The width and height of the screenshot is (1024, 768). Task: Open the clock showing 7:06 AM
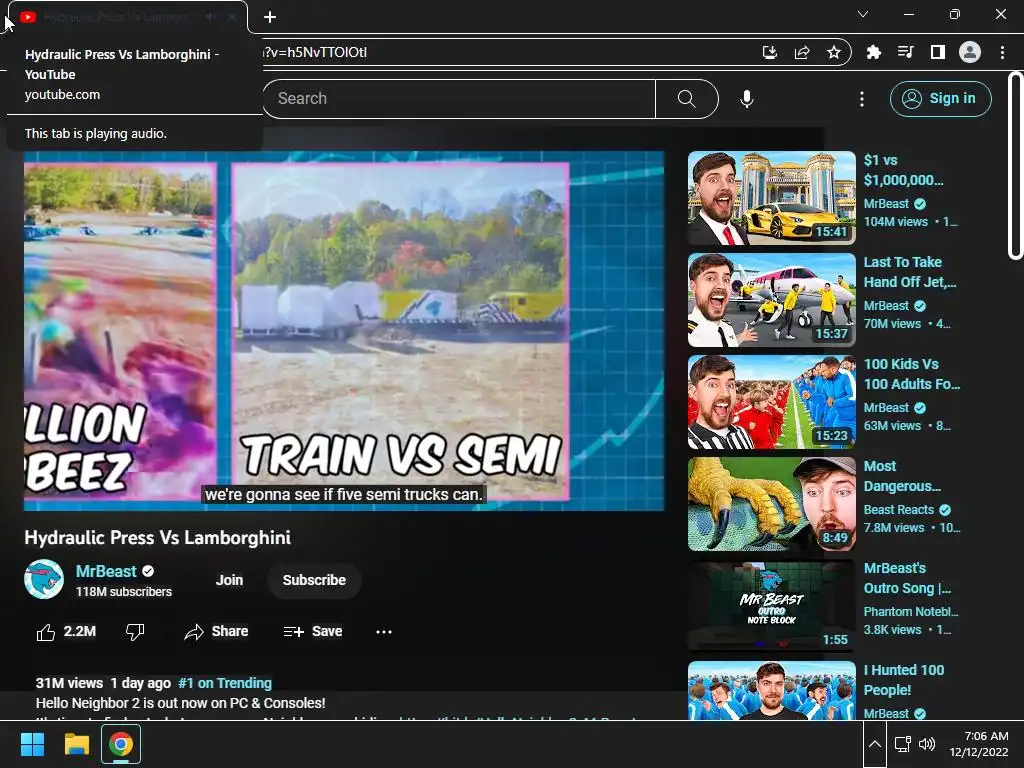pos(979,744)
